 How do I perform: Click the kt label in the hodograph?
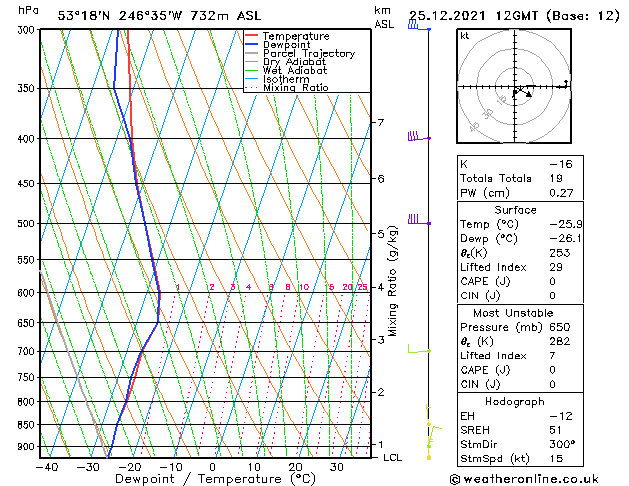(465, 35)
